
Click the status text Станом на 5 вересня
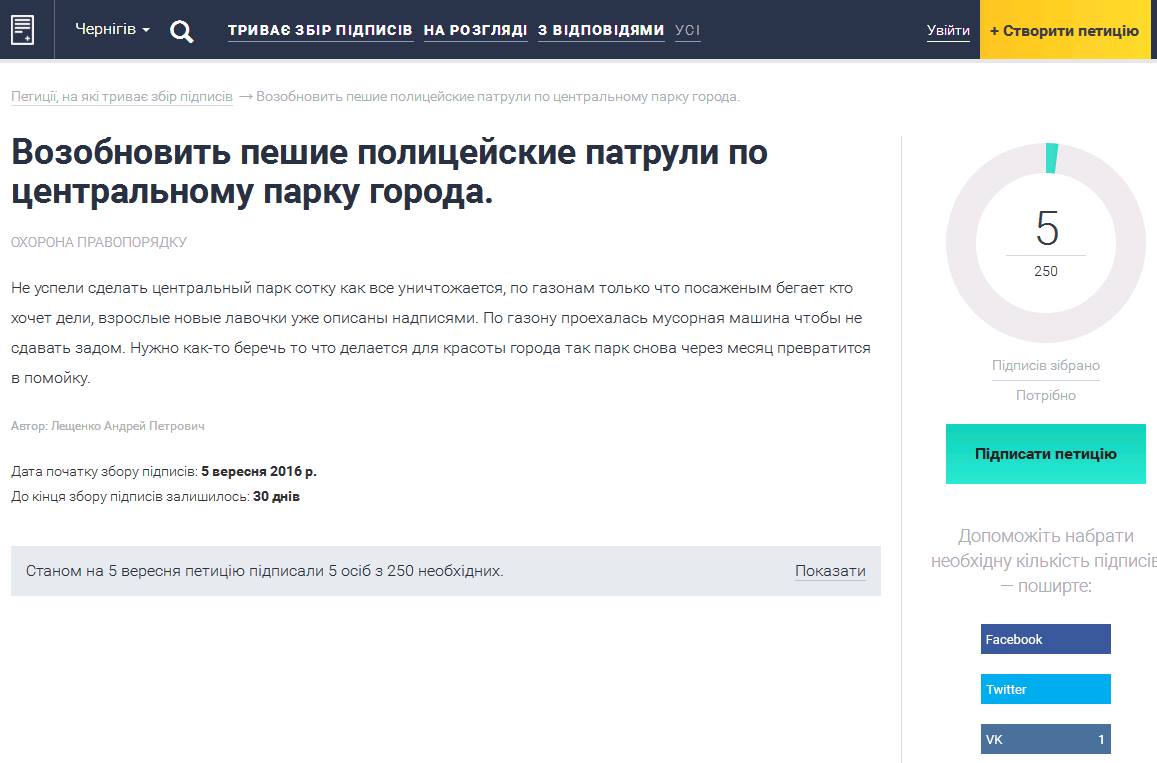point(264,571)
